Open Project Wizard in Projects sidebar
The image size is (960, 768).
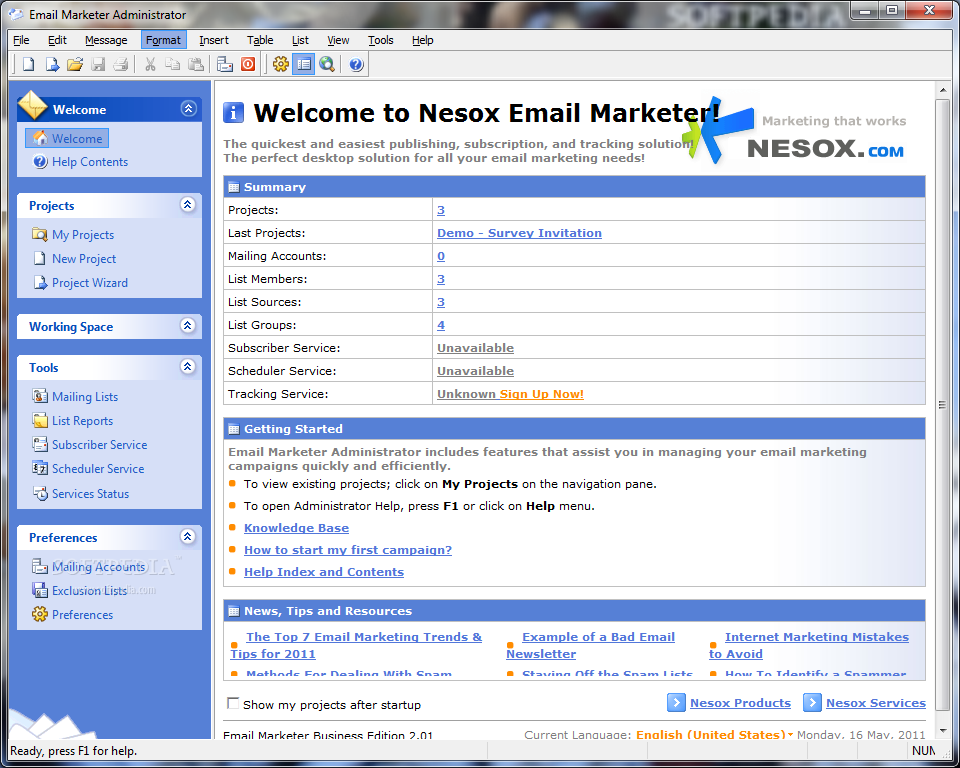[x=89, y=282]
